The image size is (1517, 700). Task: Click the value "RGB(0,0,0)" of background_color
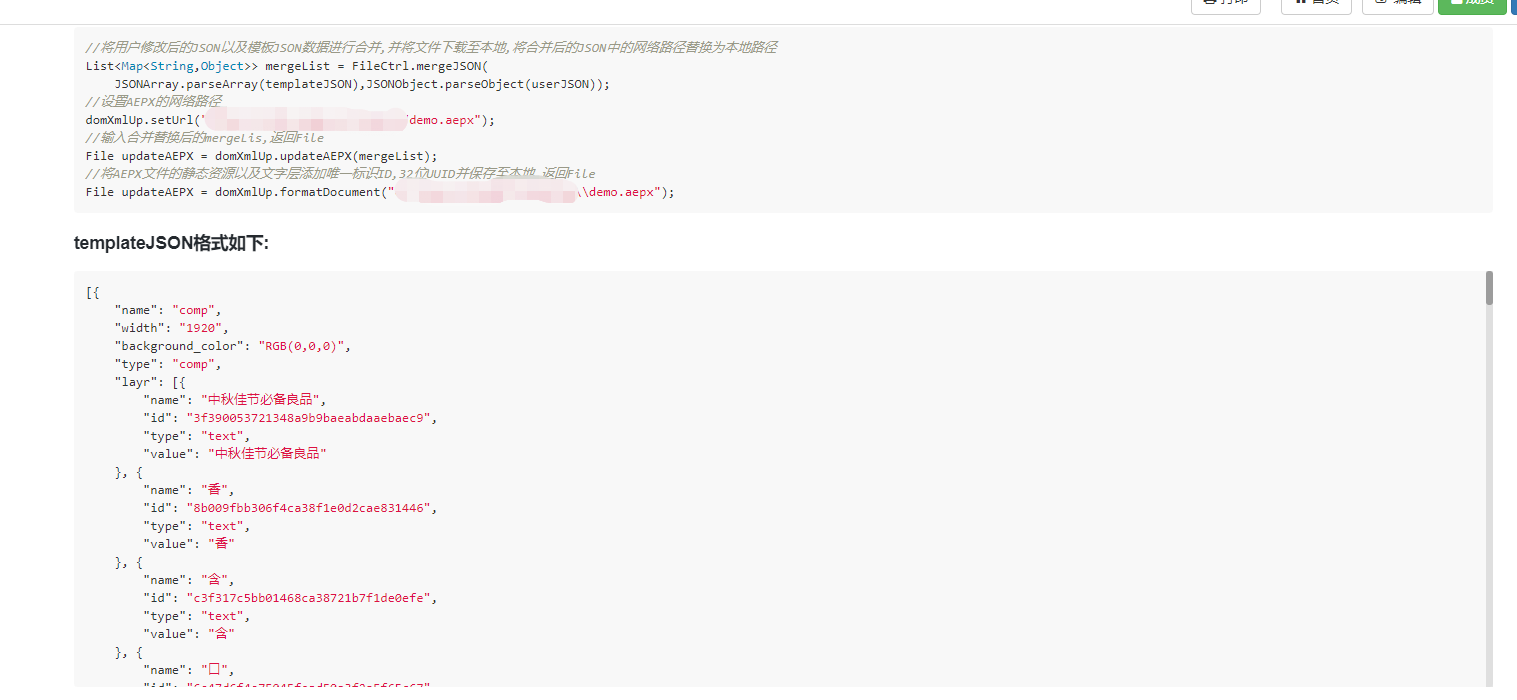[301, 346]
